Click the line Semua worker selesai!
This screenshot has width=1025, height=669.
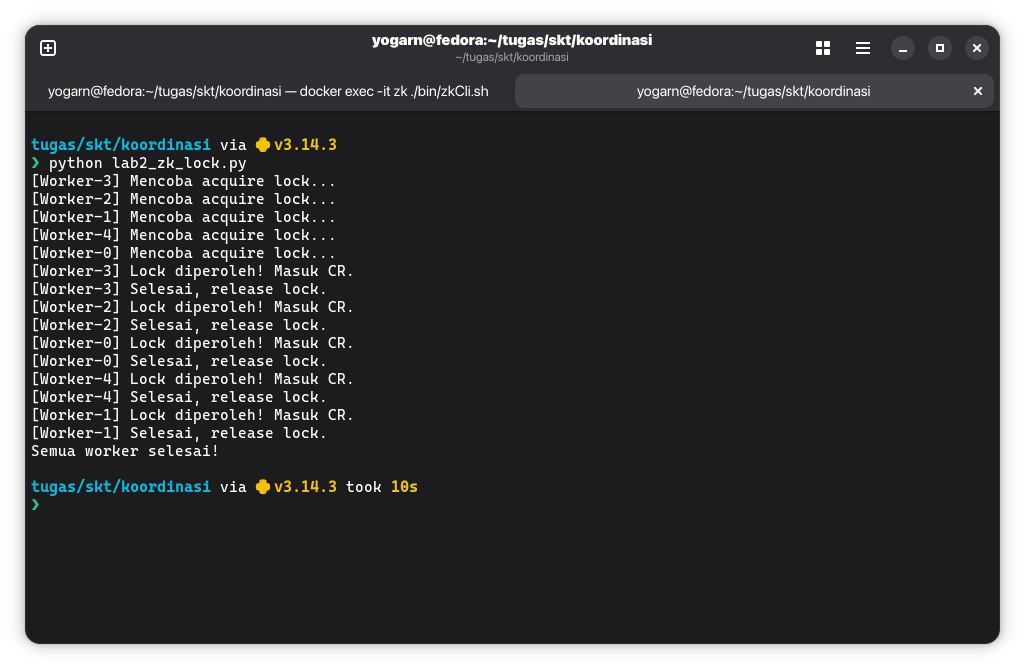coord(125,451)
